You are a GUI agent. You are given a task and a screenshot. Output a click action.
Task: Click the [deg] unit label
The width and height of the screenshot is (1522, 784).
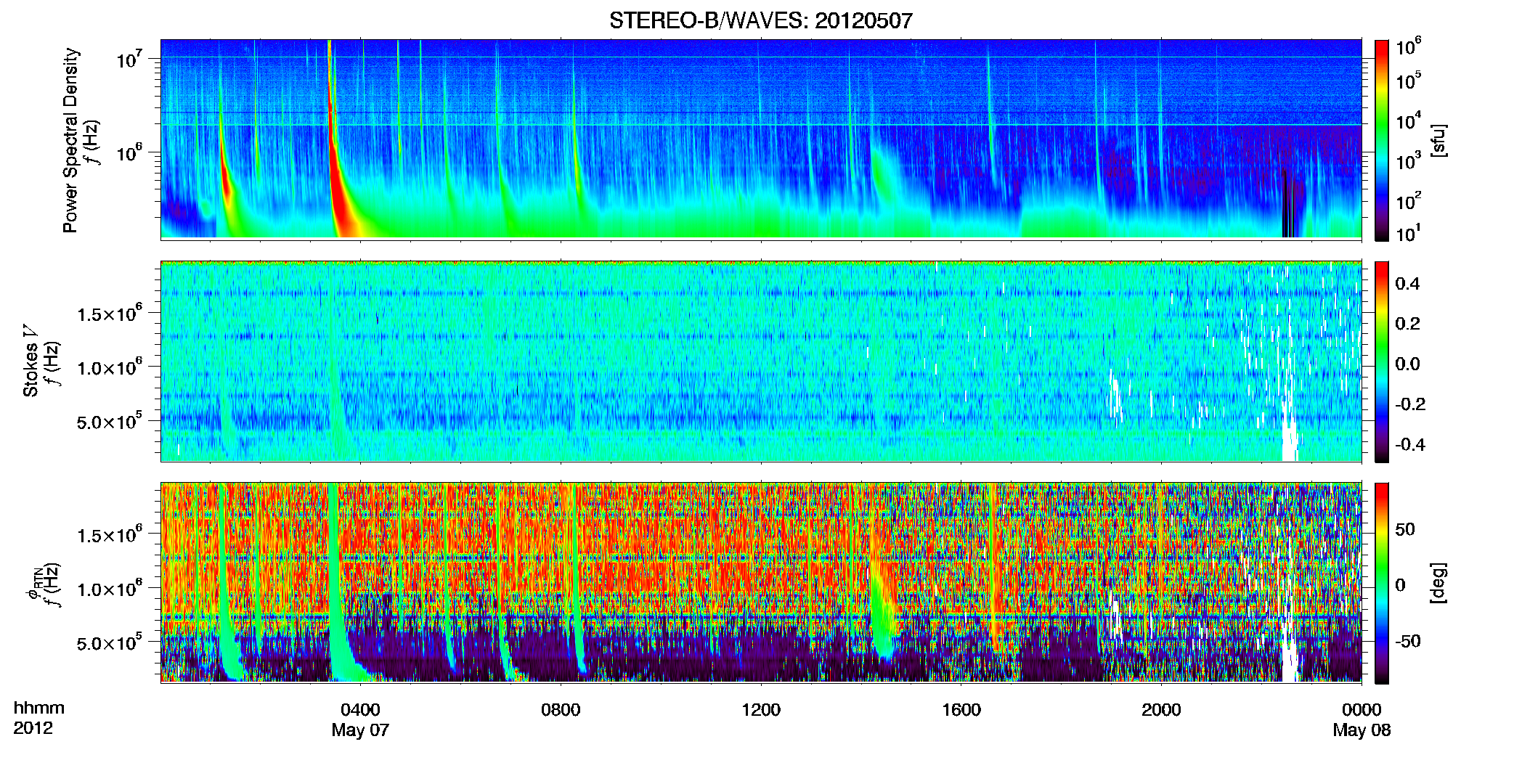pyautogui.click(x=1440, y=583)
